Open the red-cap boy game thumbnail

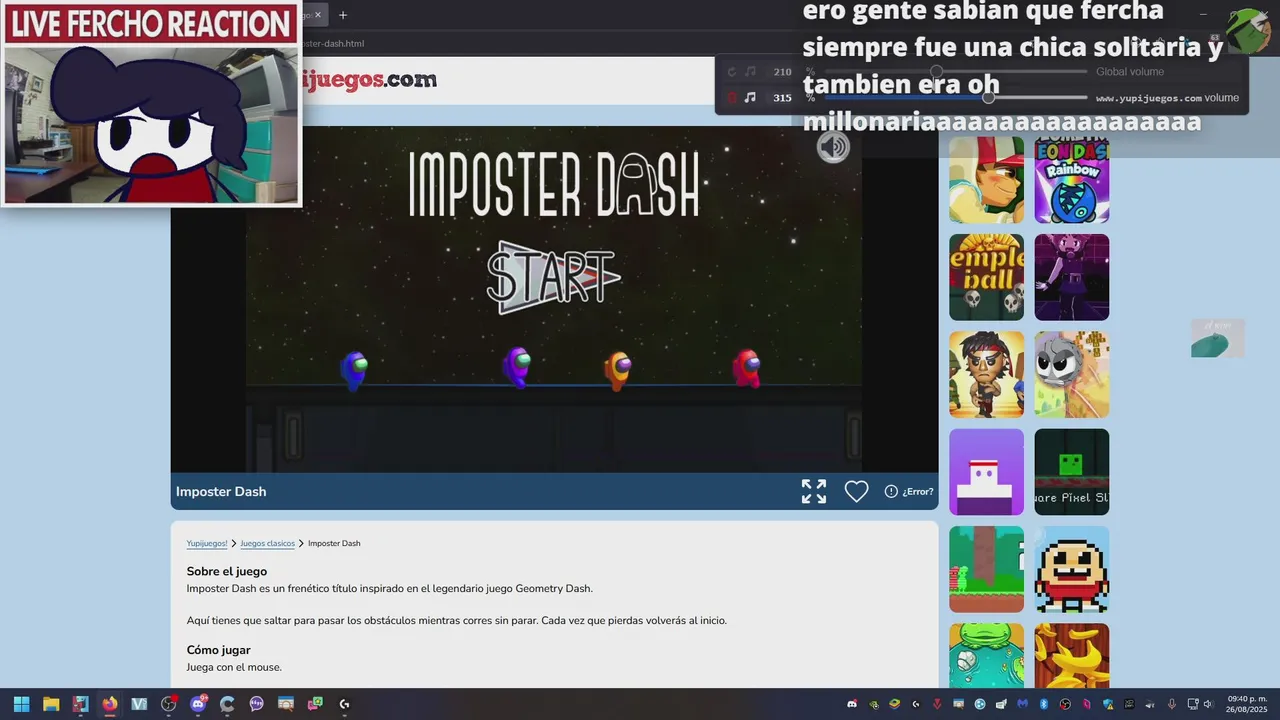987,180
